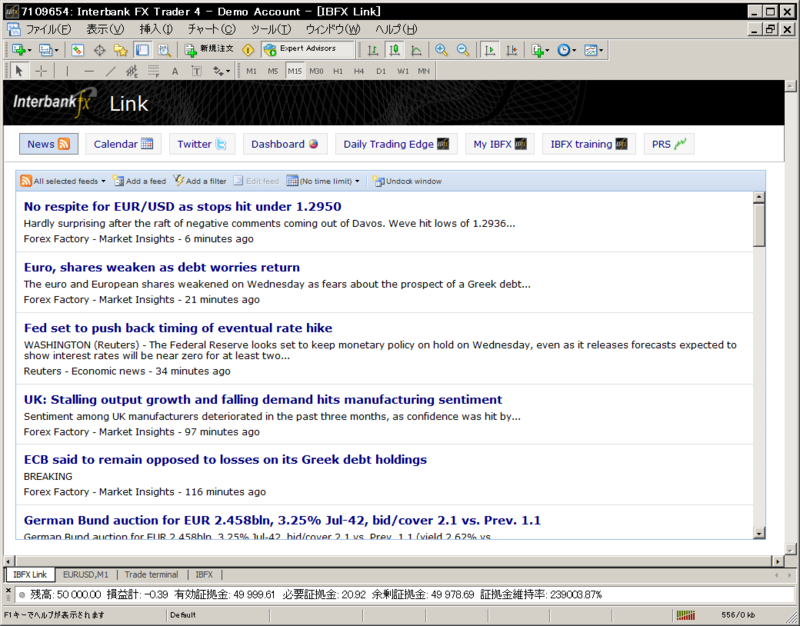800x626 pixels.
Task: Set timeframe to W1
Action: 403,71
